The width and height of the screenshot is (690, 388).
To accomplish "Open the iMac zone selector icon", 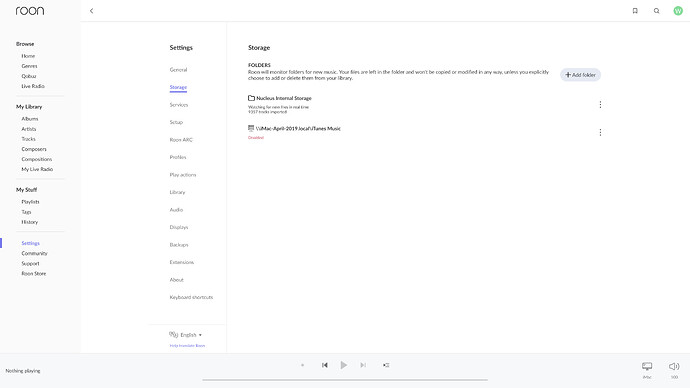I will coord(647,366).
